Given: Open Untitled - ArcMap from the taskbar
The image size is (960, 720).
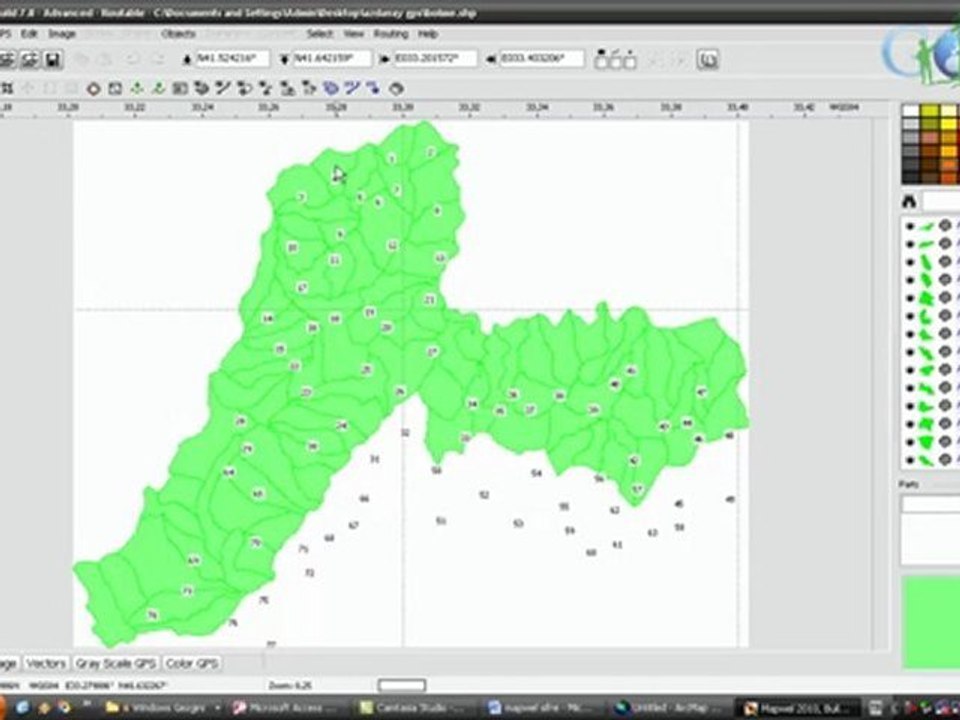Looking at the screenshot, I should tap(669, 708).
